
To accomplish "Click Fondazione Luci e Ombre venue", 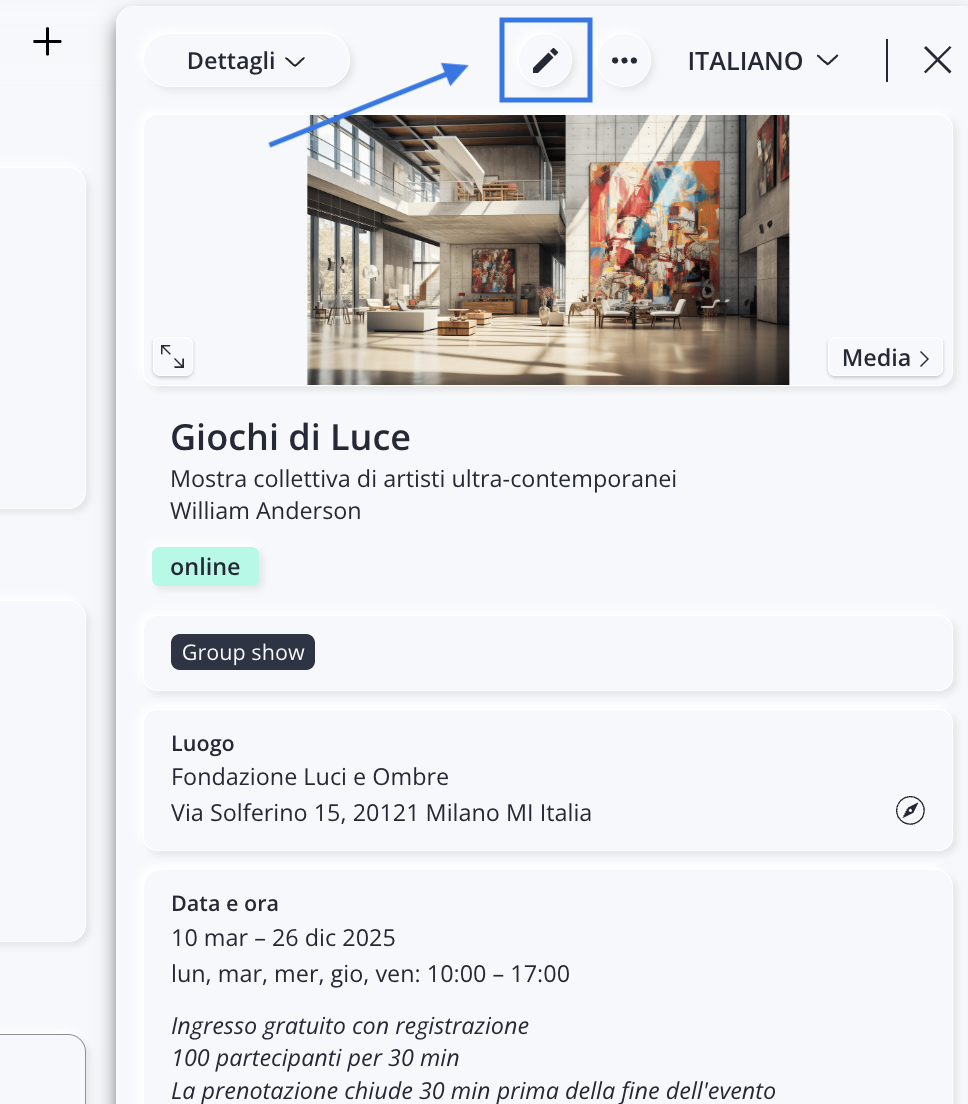I will tap(310, 777).
